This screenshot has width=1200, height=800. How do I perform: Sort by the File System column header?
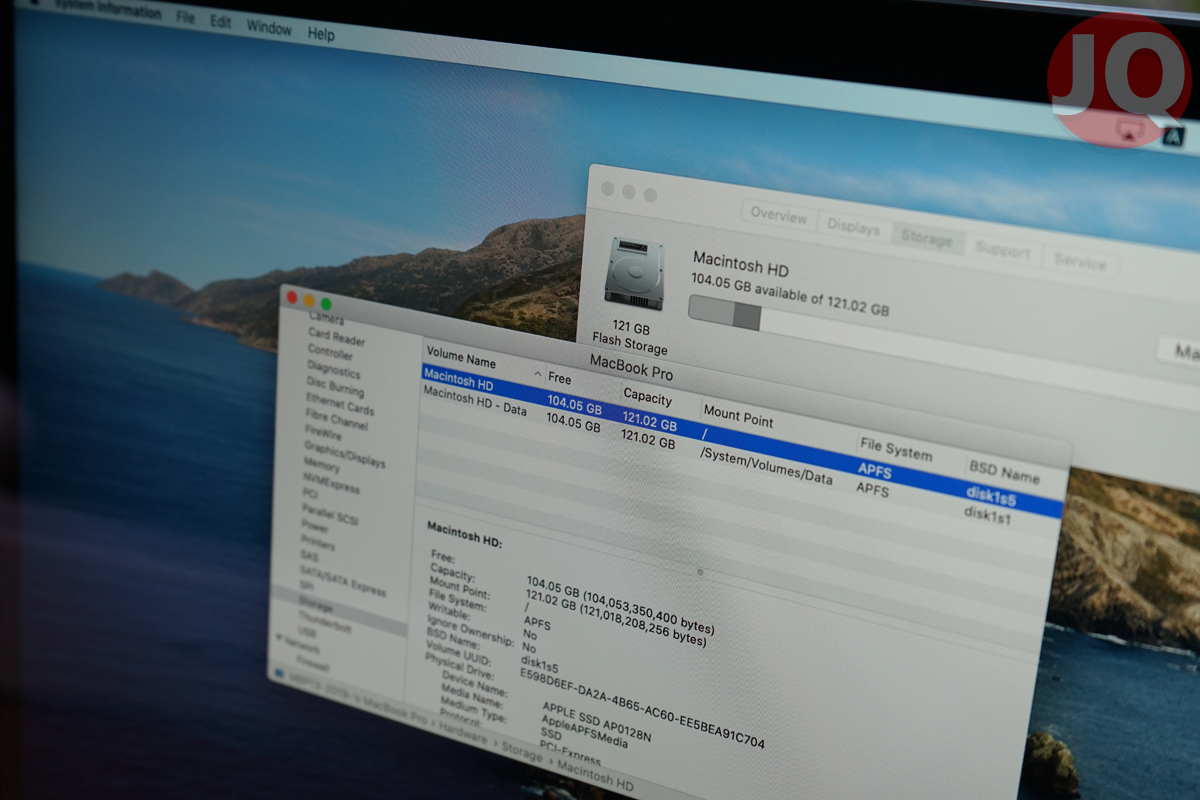click(x=894, y=450)
